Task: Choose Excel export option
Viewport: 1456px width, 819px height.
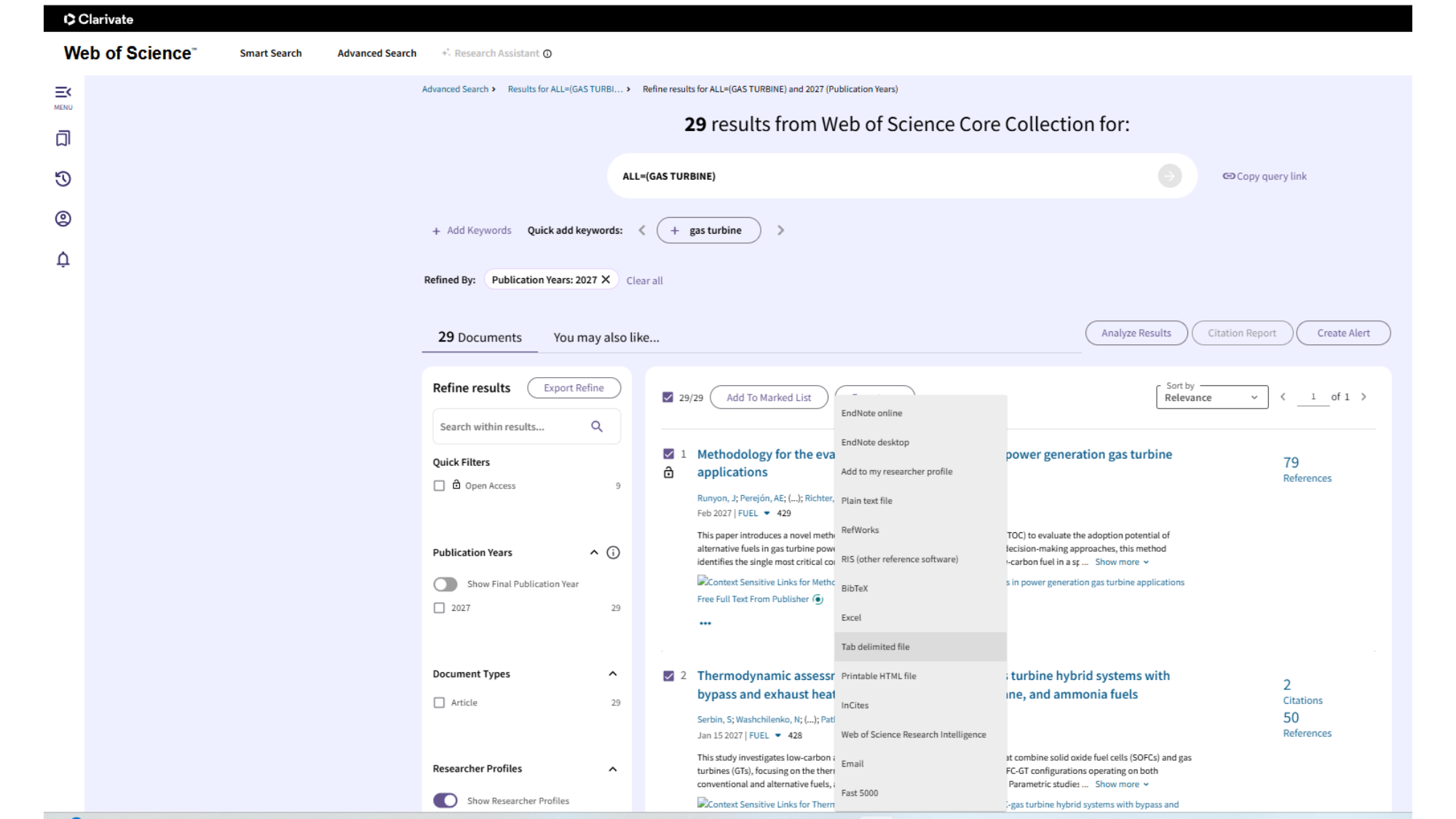Action: [x=920, y=617]
